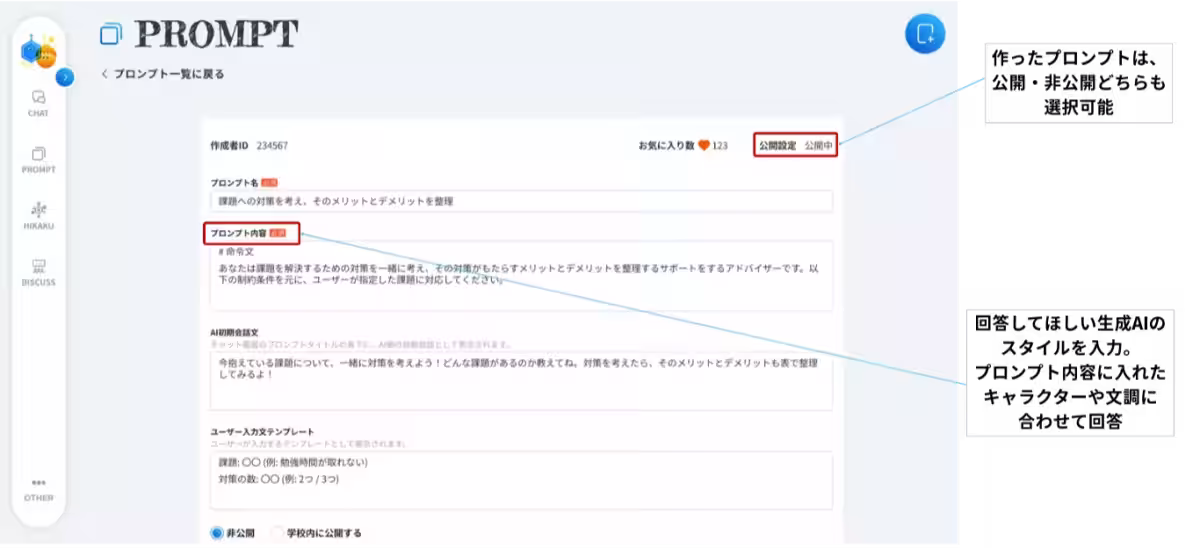1200x548 pixels.
Task: Go back via プロンプト一覧に戻る link
Action: 163,74
